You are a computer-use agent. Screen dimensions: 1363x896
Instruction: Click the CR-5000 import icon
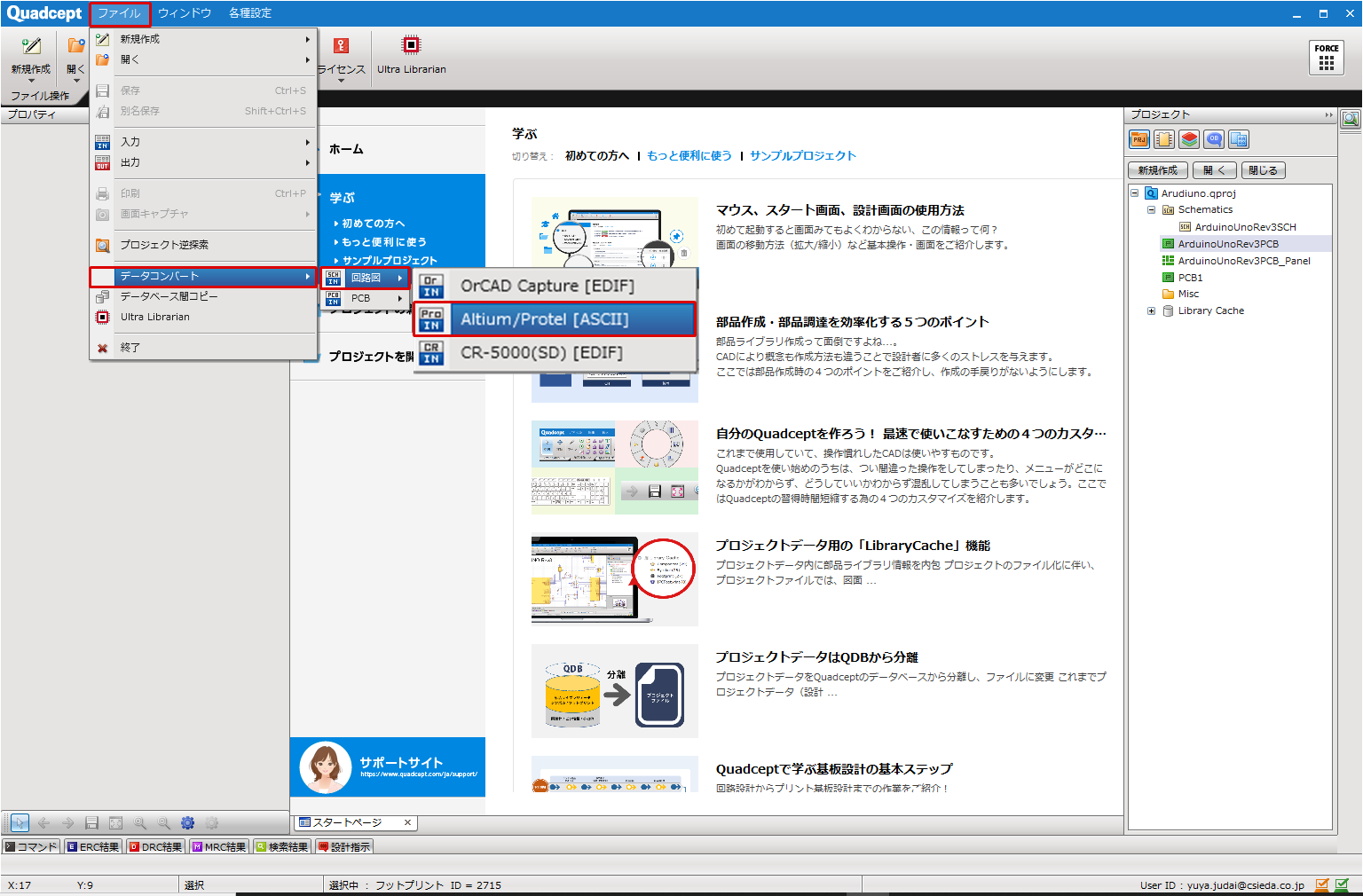pyautogui.click(x=431, y=353)
